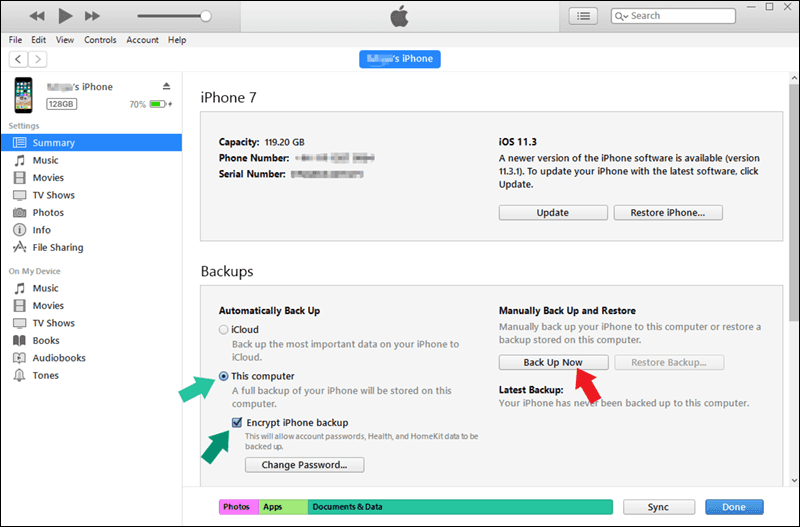
Task: Select the This computer radio button
Action: click(x=223, y=376)
